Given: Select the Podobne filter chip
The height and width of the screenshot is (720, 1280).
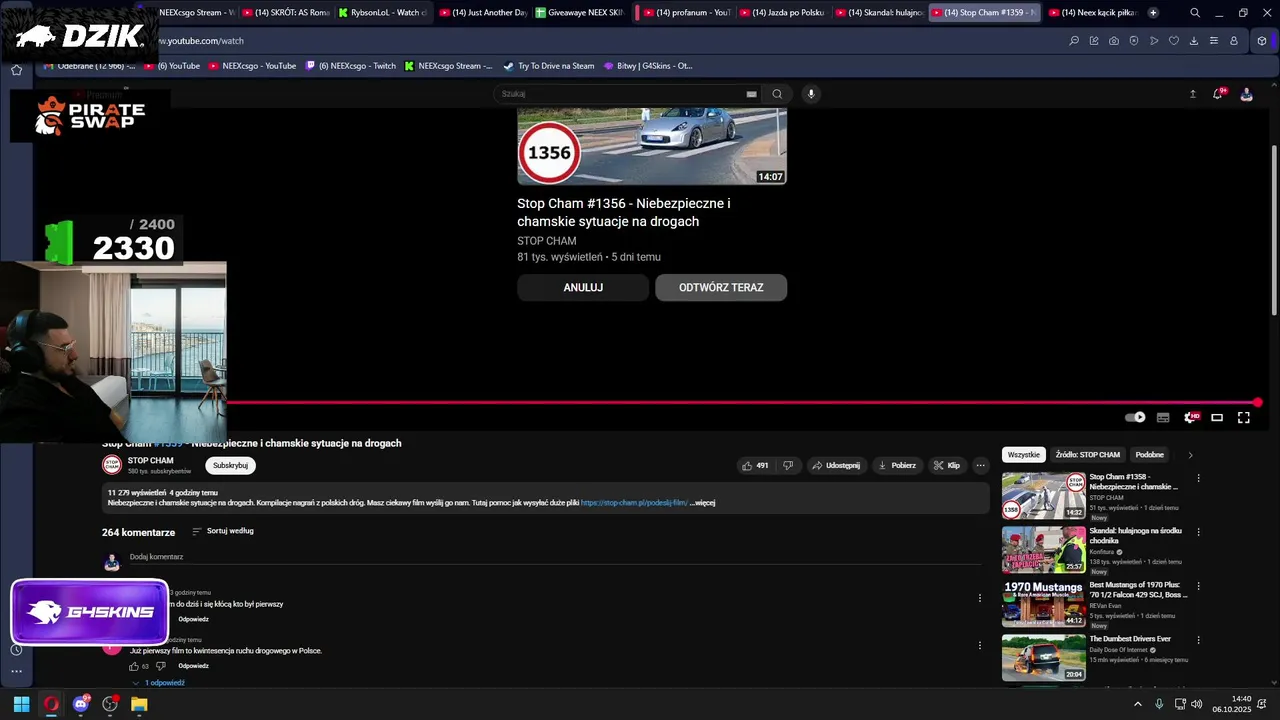Looking at the screenshot, I should click(1149, 455).
